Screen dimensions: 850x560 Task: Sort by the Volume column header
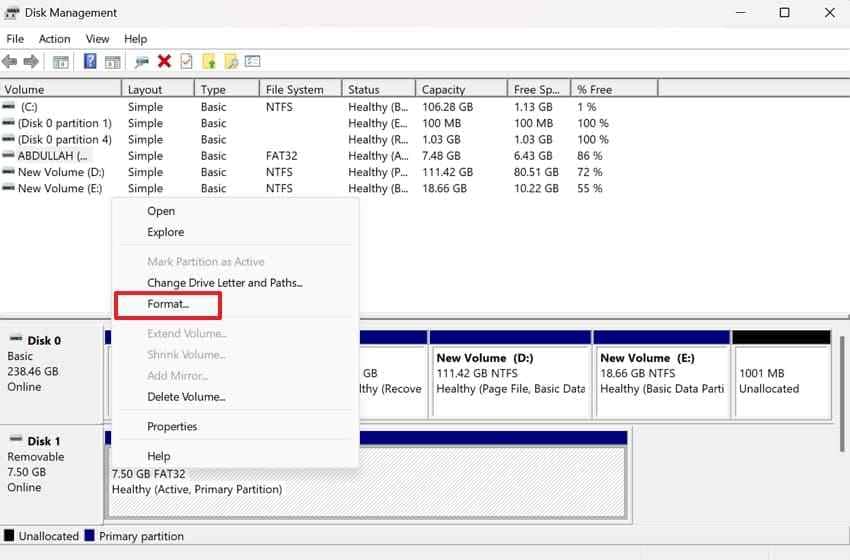click(x=61, y=89)
